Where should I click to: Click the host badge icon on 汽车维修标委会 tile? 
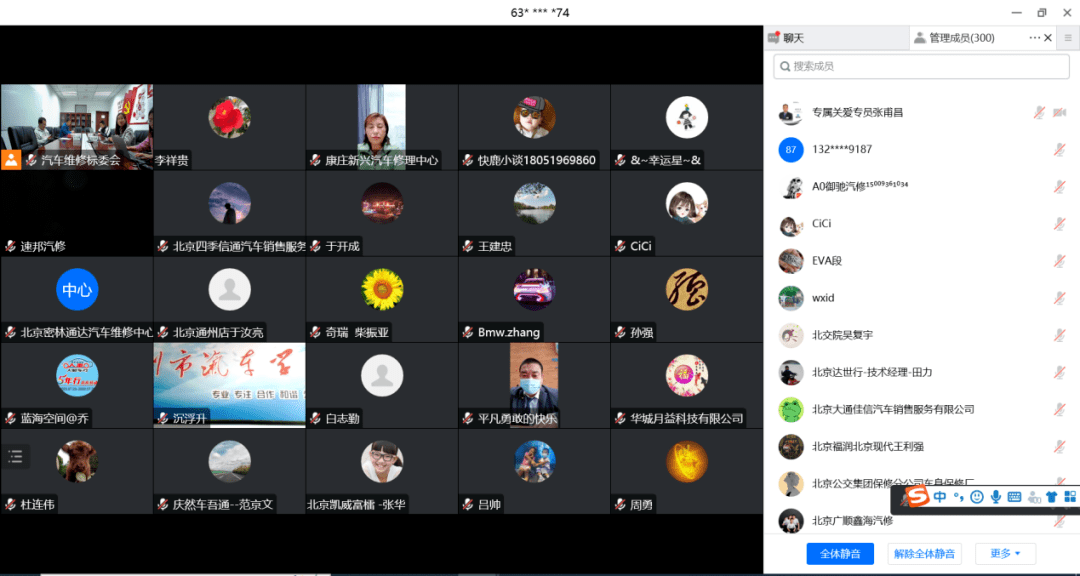click(11, 160)
